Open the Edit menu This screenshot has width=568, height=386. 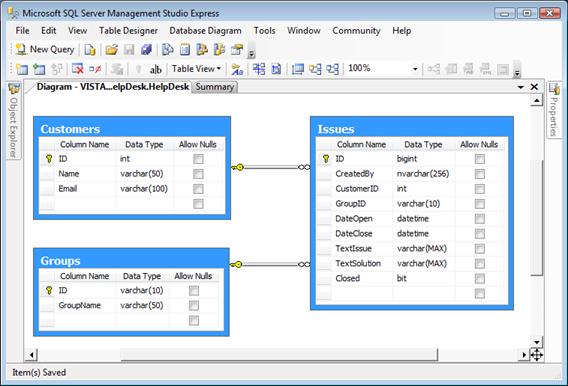pyautogui.click(x=49, y=31)
